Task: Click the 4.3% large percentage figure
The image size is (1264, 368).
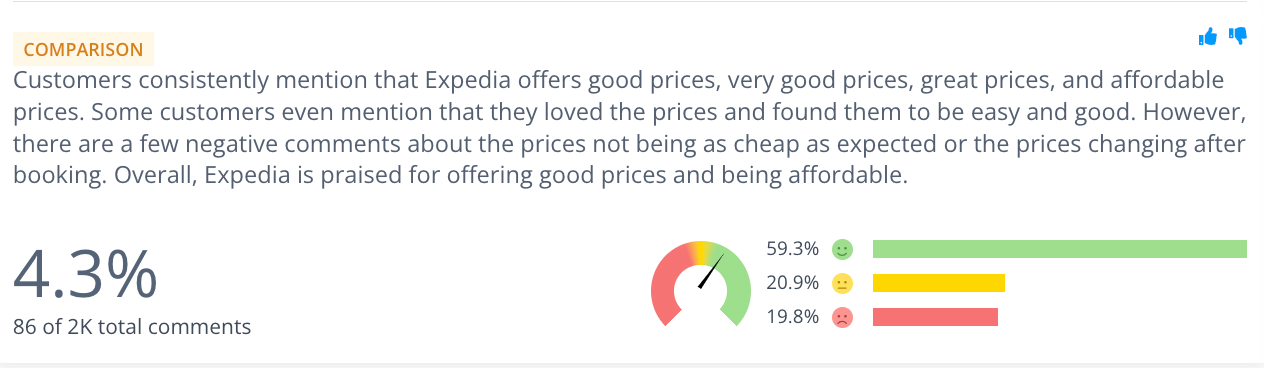Action: [x=85, y=273]
